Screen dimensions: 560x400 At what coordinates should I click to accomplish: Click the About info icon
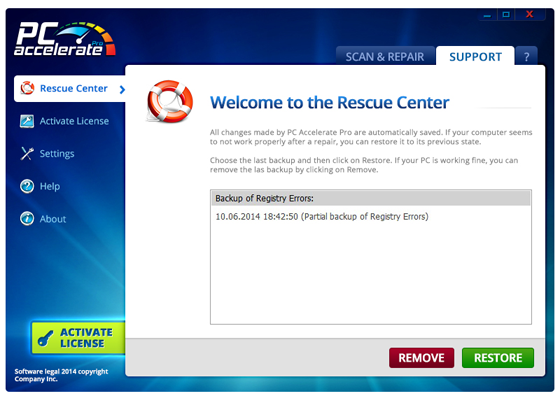(27, 219)
